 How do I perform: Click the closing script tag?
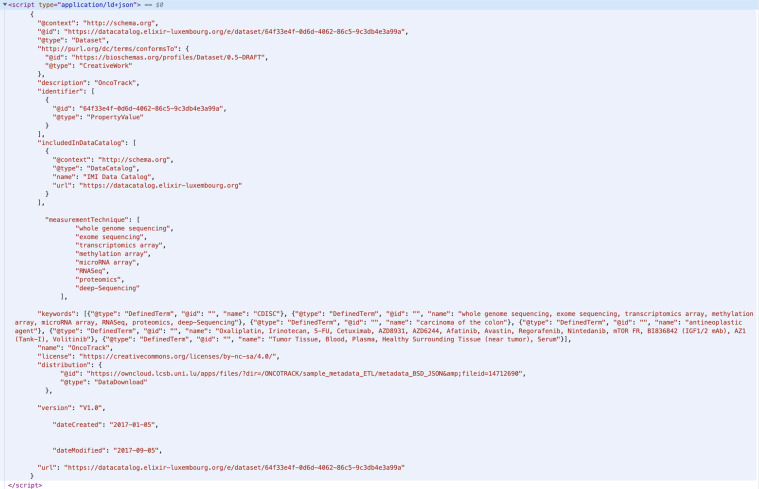click(x=25, y=485)
